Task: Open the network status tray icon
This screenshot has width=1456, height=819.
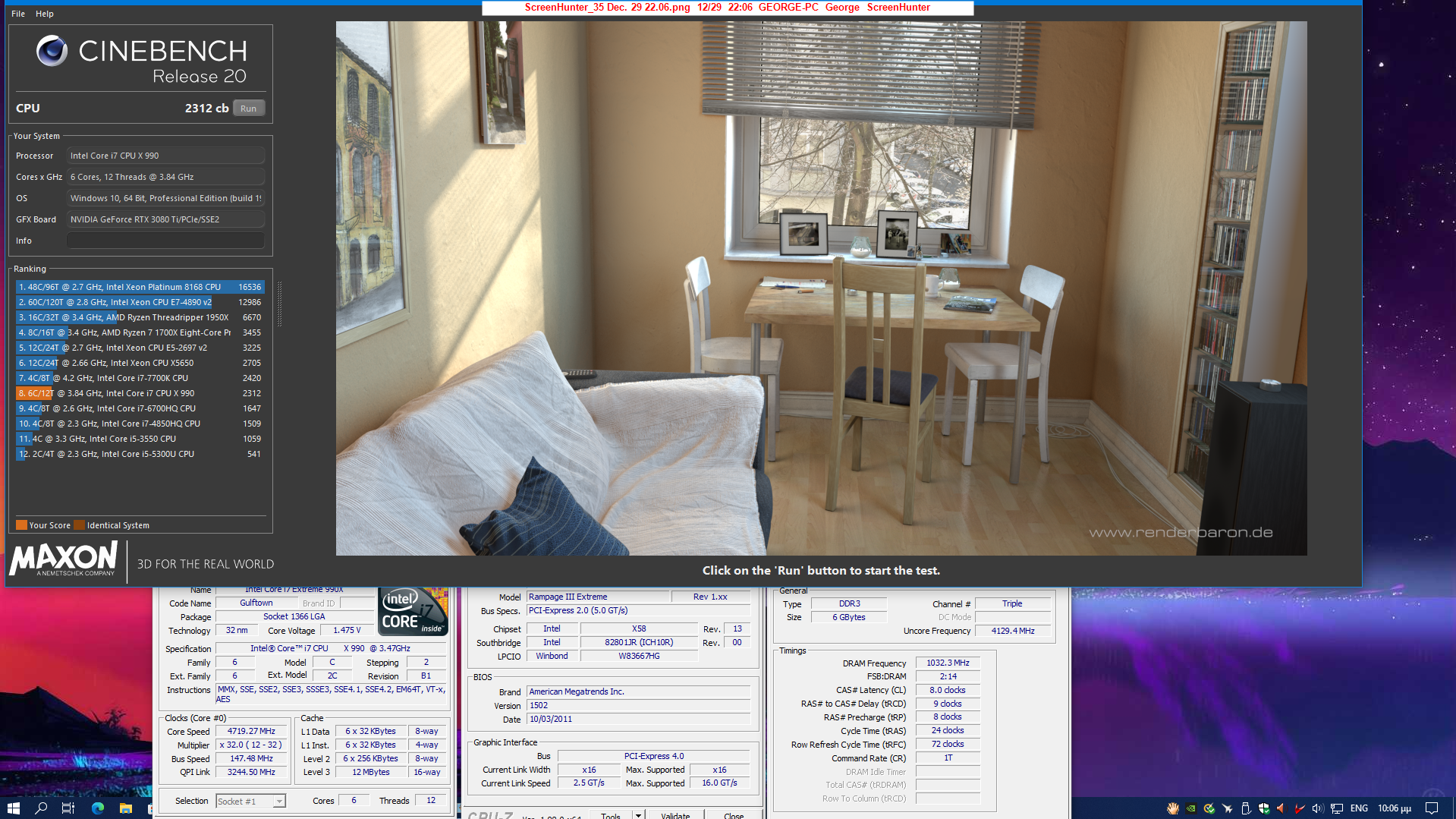Action: [x=1337, y=808]
